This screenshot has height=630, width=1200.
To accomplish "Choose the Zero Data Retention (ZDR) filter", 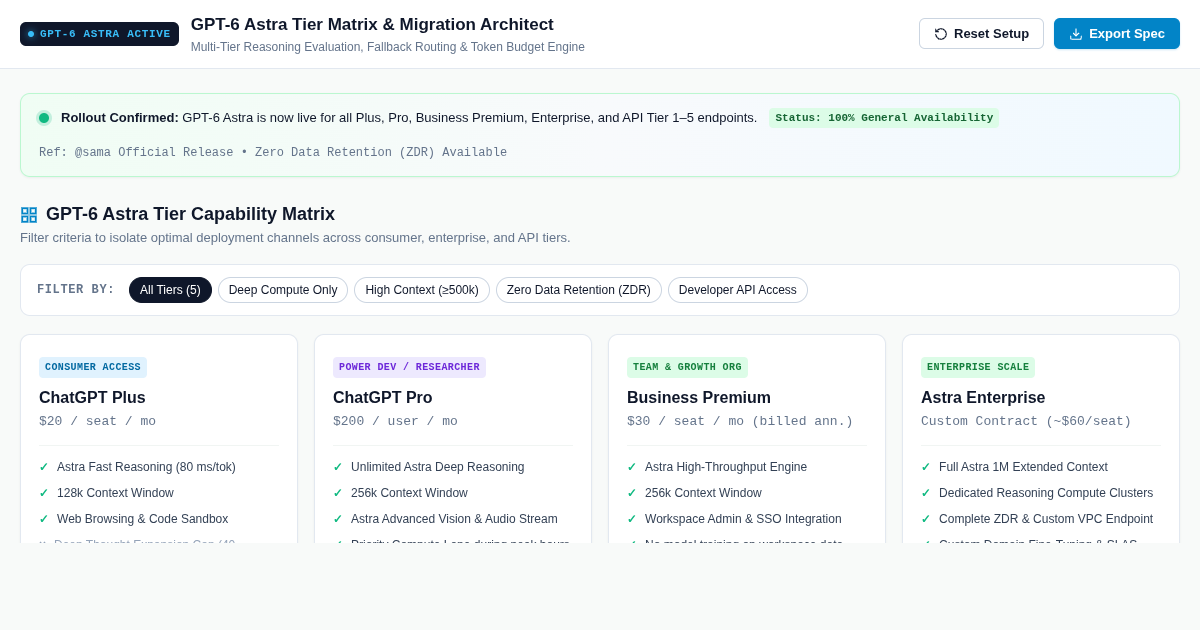I will 579,290.
